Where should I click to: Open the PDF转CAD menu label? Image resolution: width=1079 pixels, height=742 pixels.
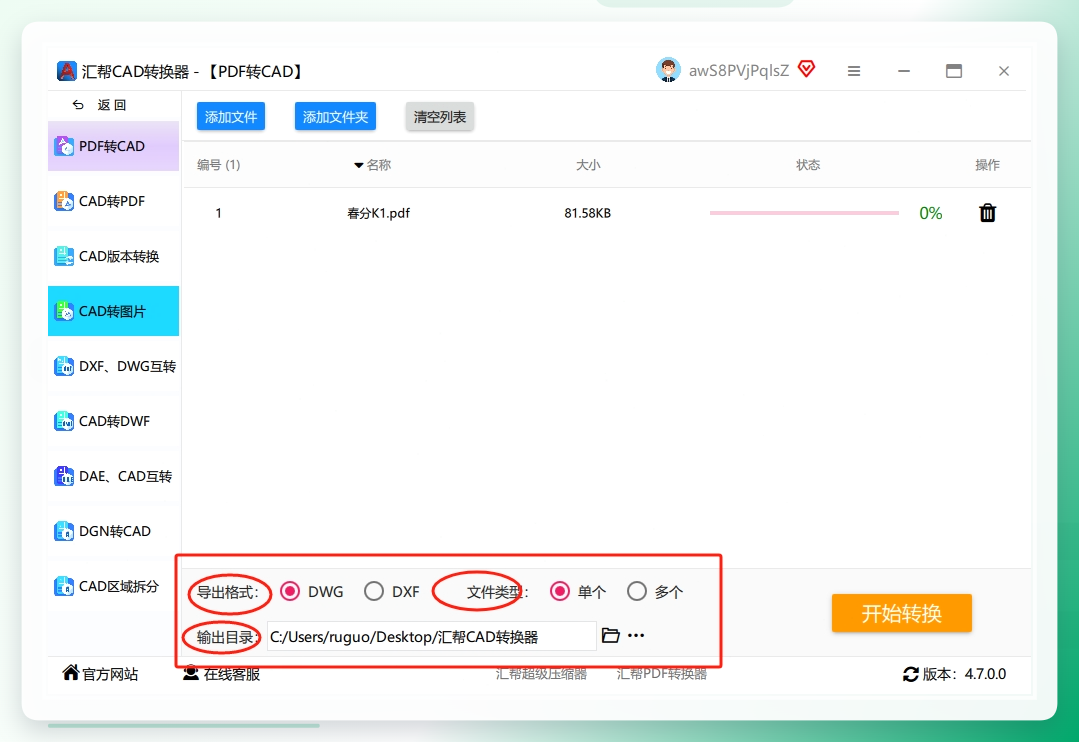[x=111, y=146]
